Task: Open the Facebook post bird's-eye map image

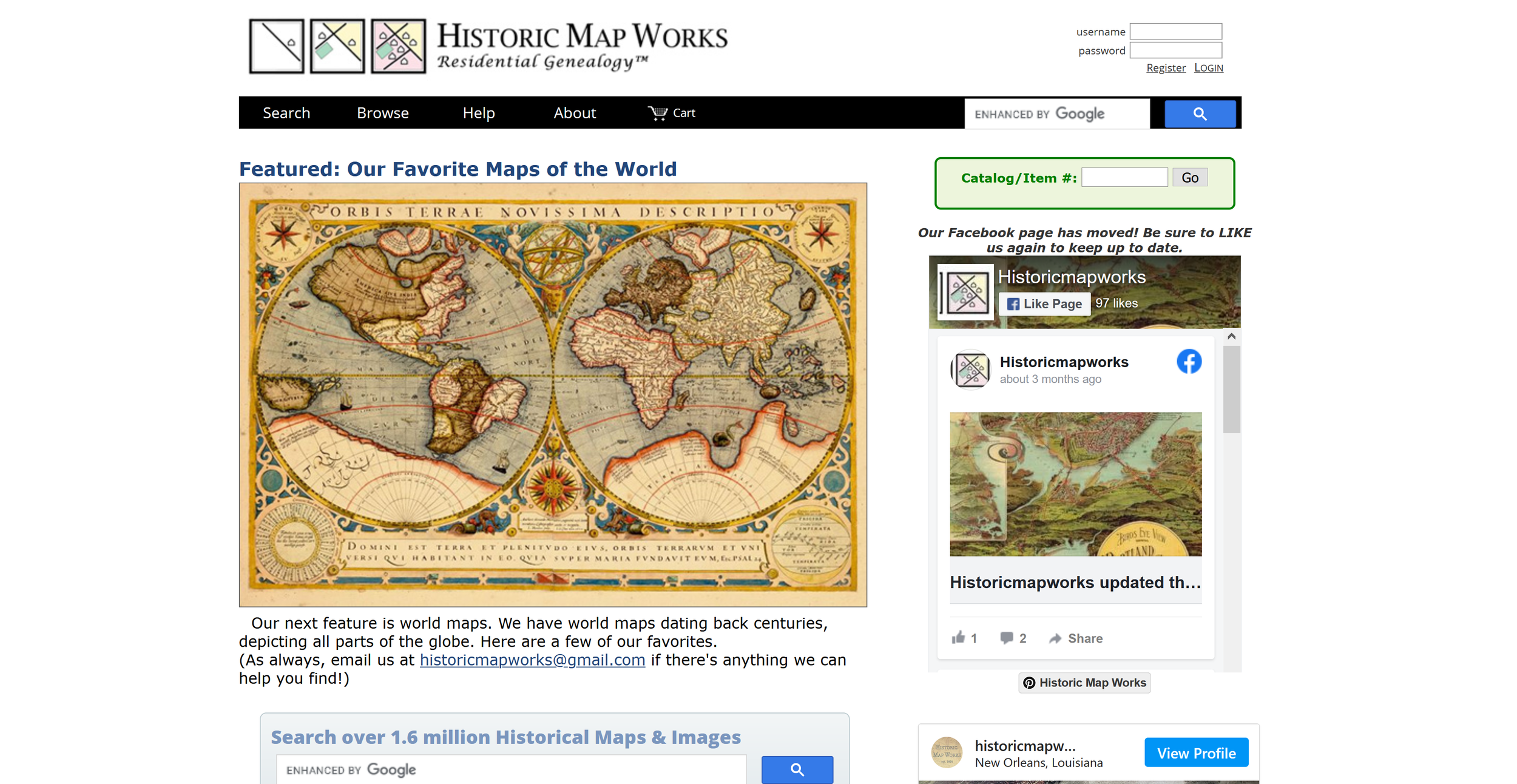Action: click(1075, 484)
